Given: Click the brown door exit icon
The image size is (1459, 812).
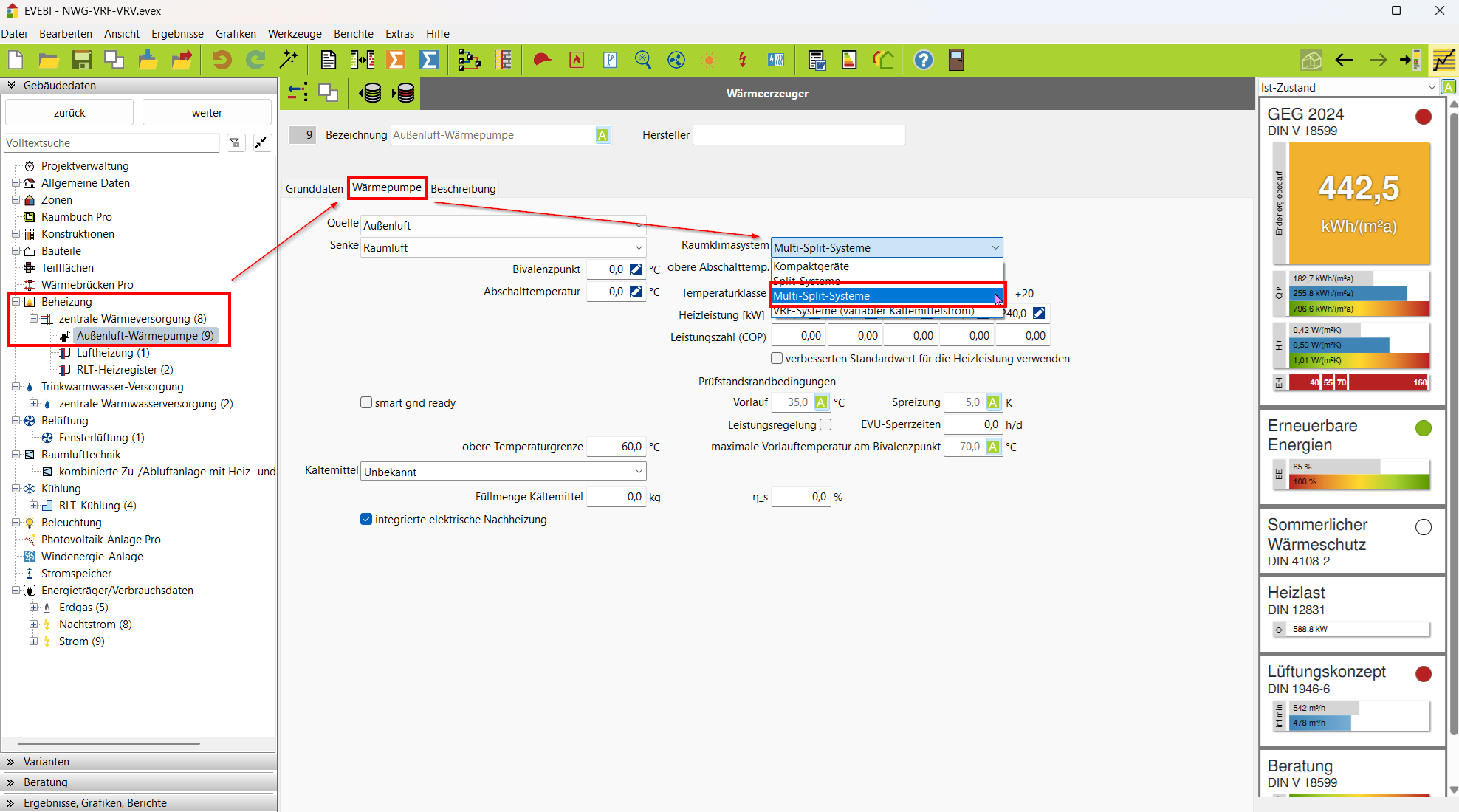Looking at the screenshot, I should coord(956,60).
